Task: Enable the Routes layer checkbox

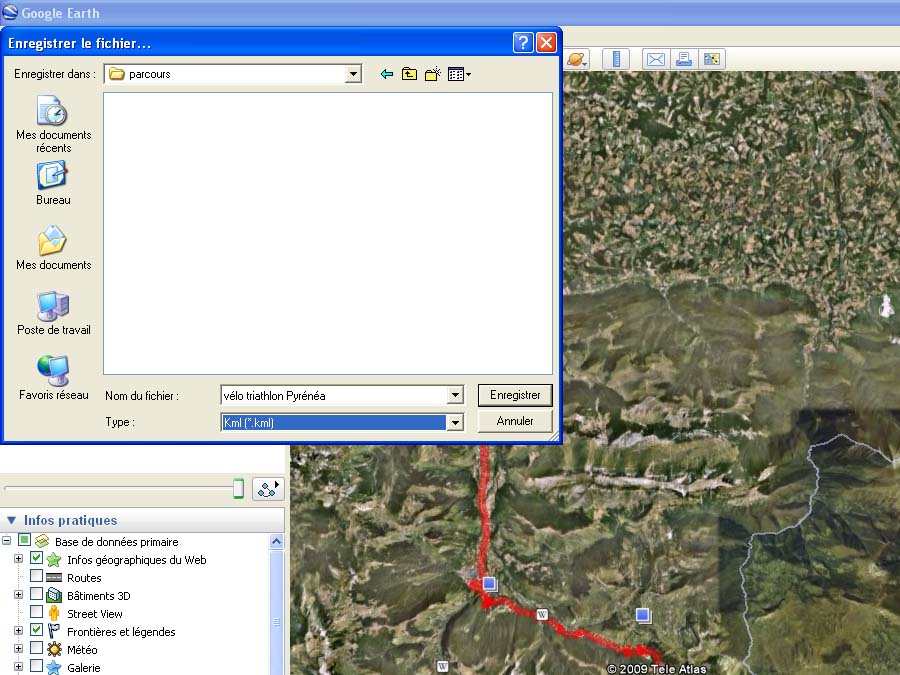Action: point(37,577)
